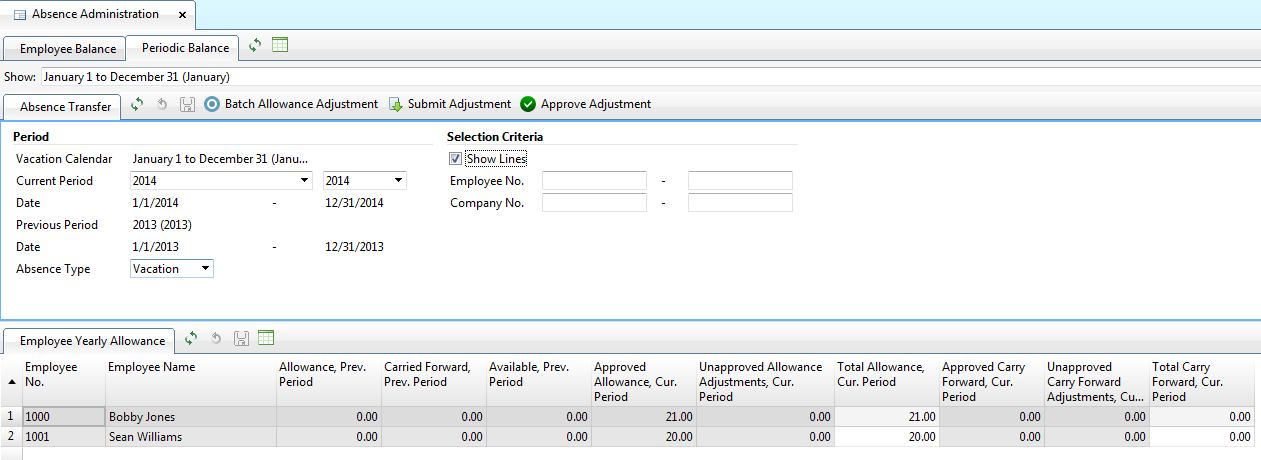Click save icon in Employee Yearly Allowance toolbar
Viewport: 1261px width, 460px height.
pos(241,339)
